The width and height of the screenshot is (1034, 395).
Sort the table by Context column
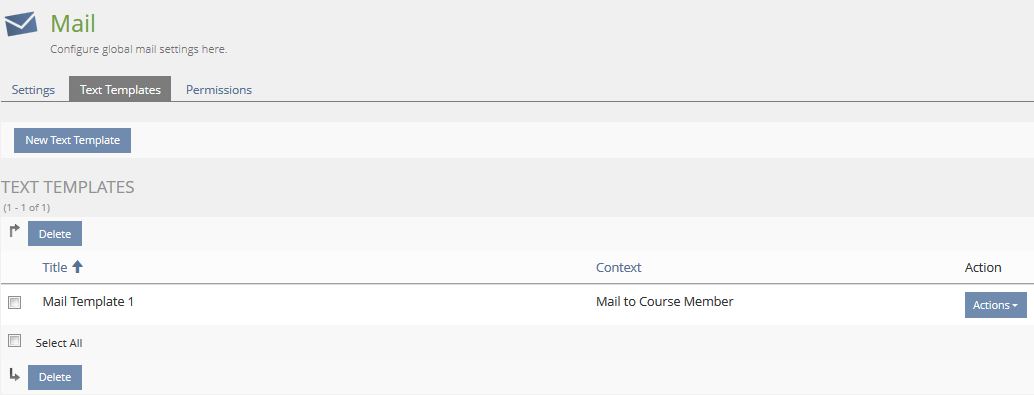pyautogui.click(x=619, y=267)
